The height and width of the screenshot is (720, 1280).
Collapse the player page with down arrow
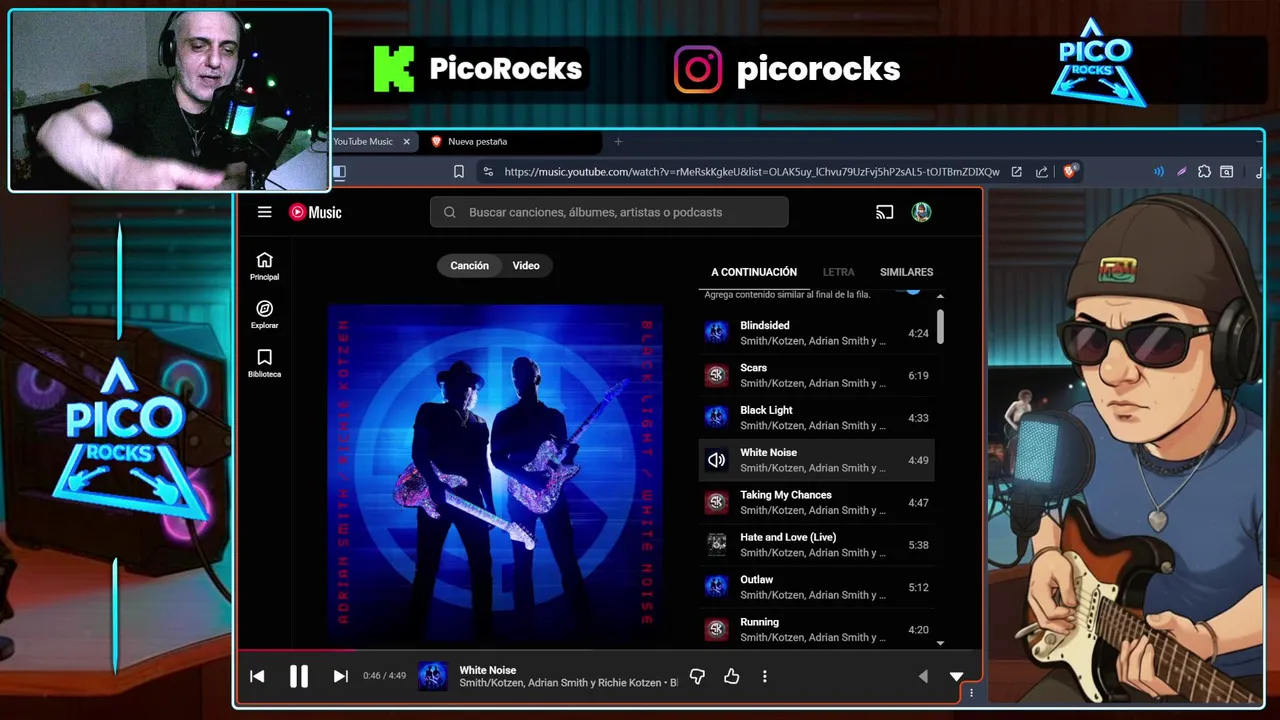click(956, 677)
